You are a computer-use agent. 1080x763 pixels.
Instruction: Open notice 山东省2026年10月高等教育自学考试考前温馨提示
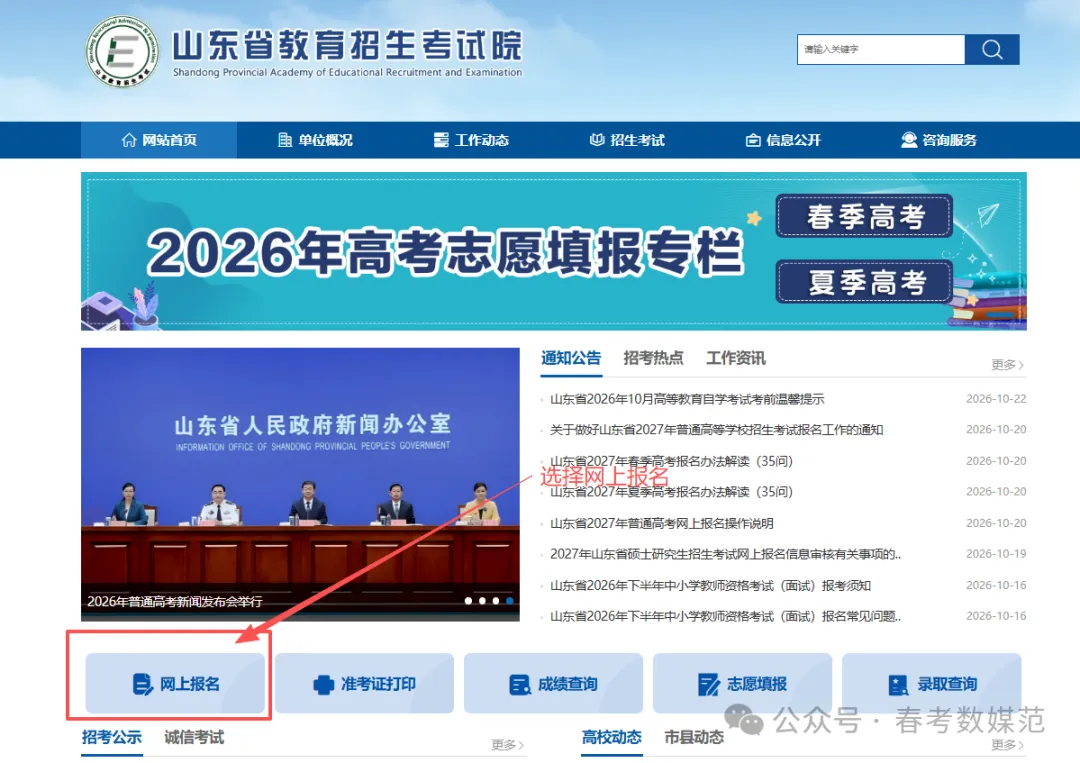pos(687,399)
